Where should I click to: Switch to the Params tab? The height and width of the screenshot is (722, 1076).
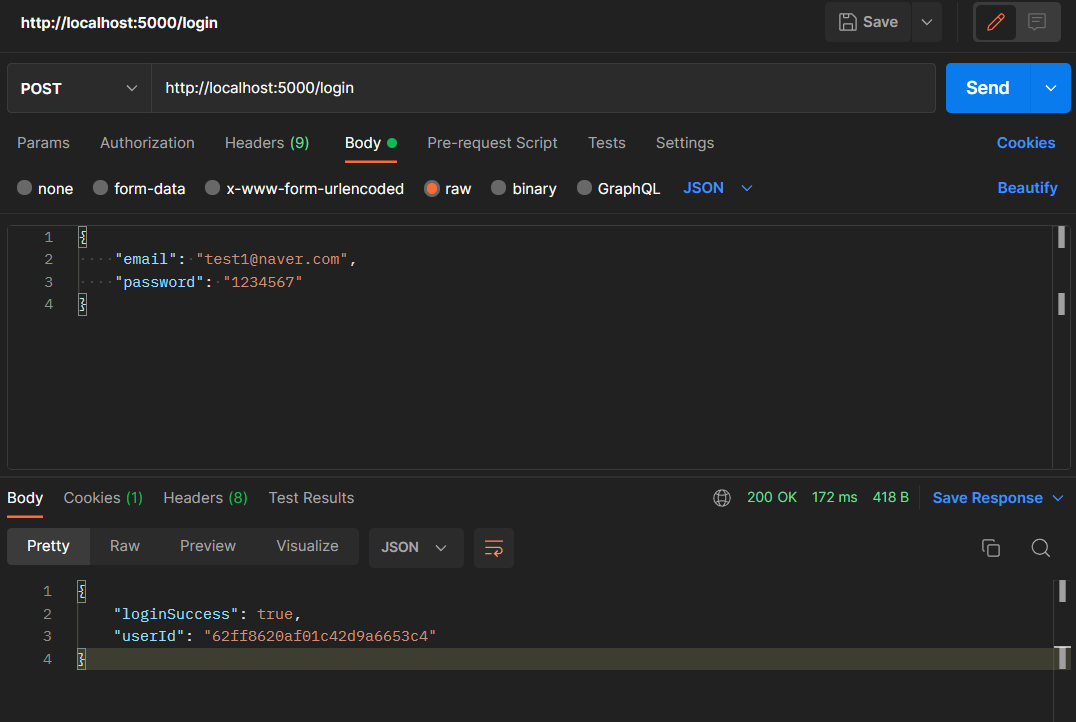pyautogui.click(x=43, y=143)
